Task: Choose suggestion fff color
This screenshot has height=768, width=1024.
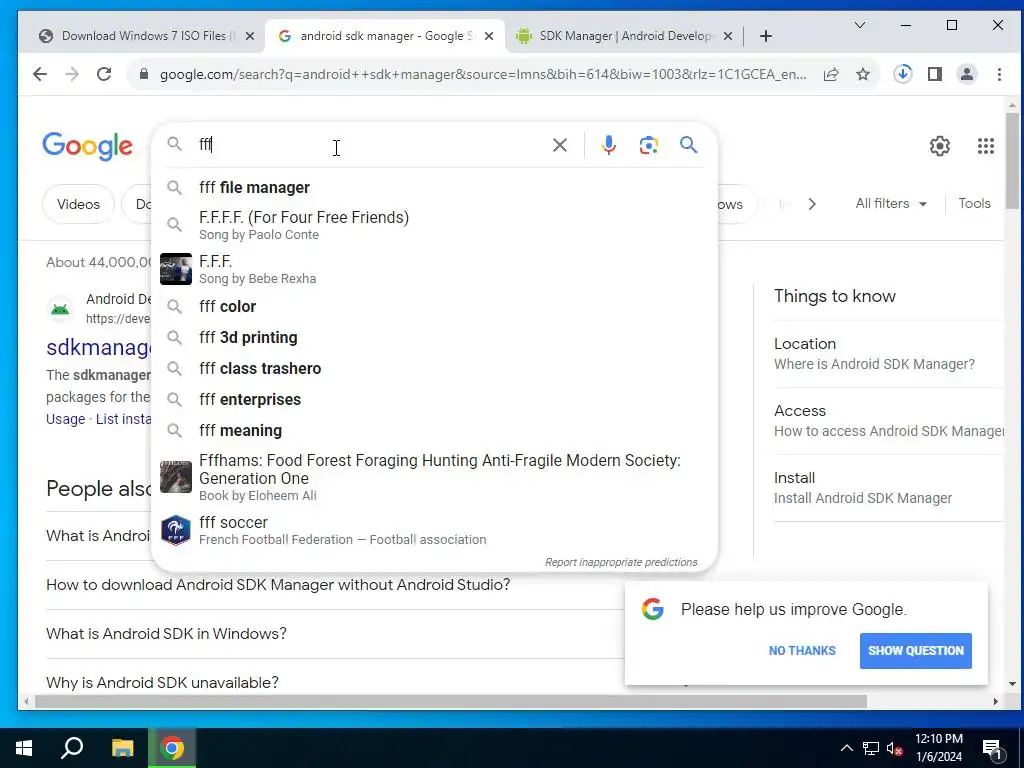Action: pos(434,306)
